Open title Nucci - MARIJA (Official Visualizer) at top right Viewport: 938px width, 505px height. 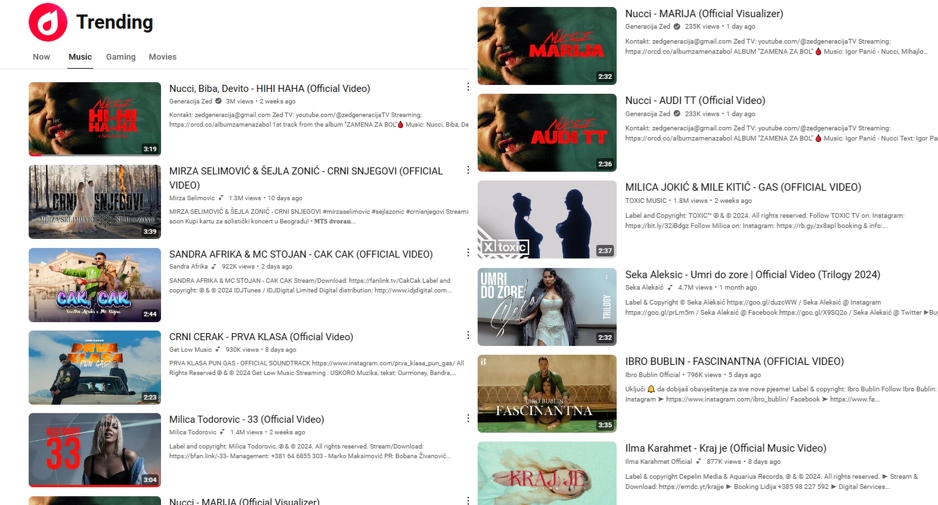(x=704, y=14)
